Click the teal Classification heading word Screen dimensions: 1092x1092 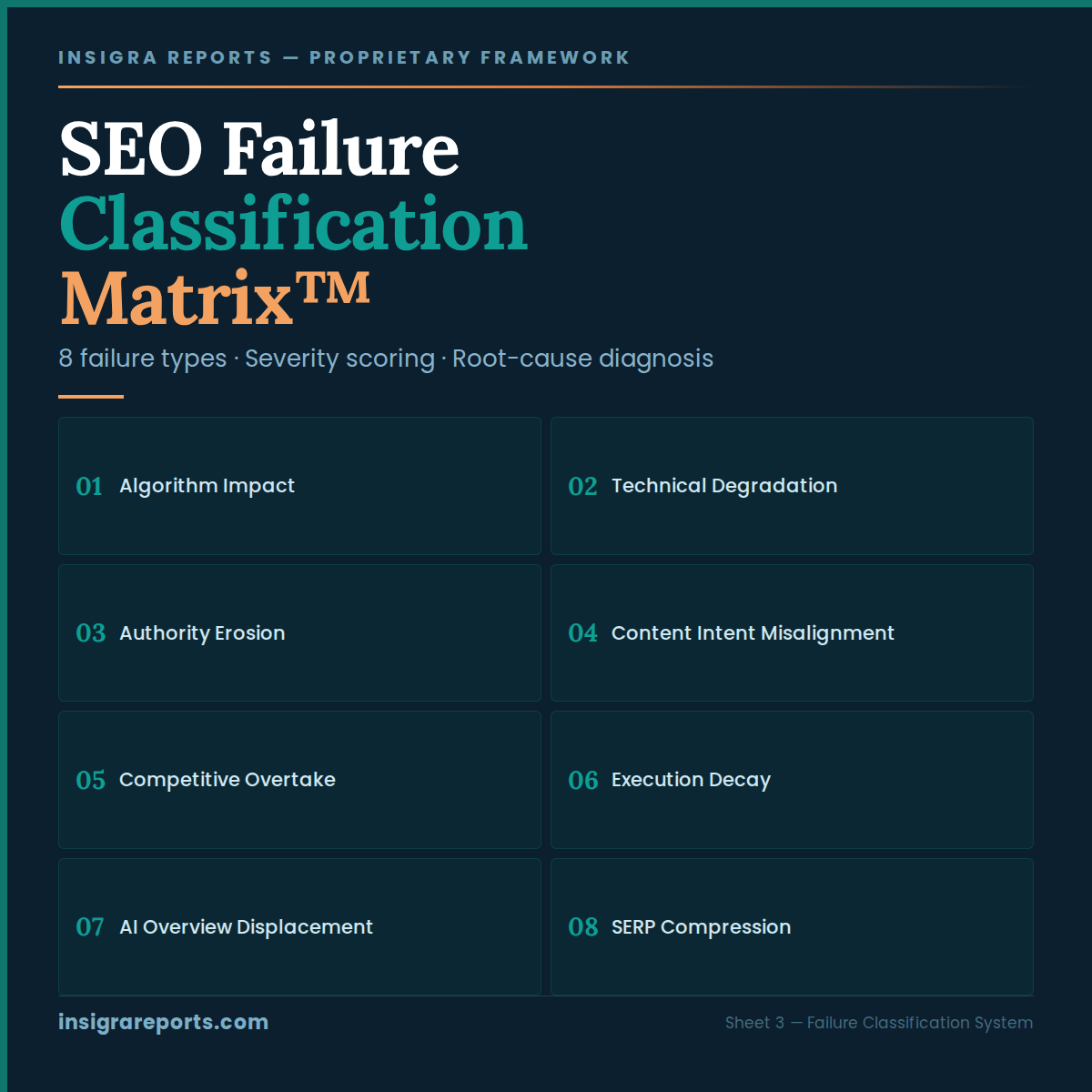tap(293, 224)
